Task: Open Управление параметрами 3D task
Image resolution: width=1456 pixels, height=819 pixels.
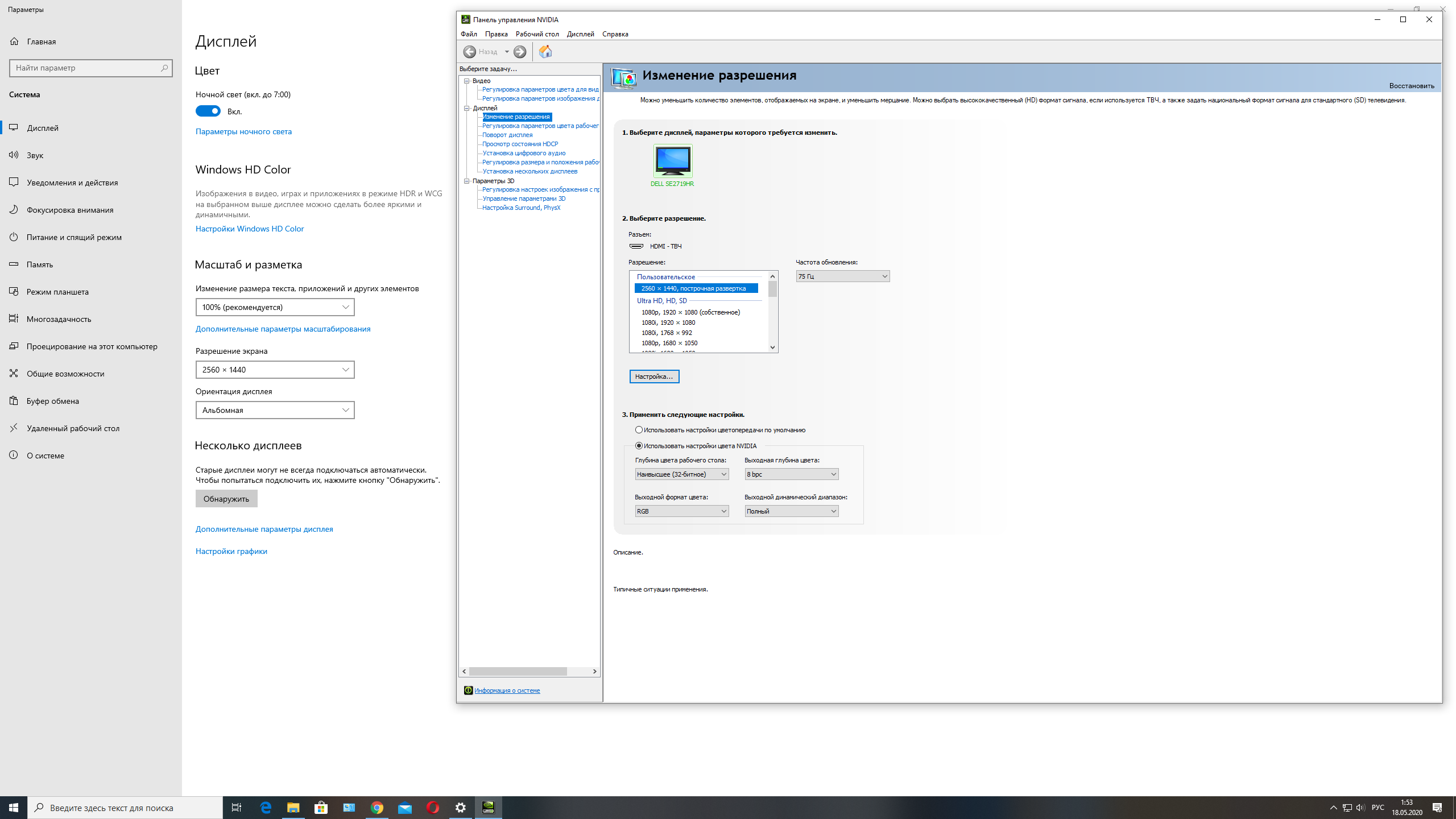Action: point(524,198)
